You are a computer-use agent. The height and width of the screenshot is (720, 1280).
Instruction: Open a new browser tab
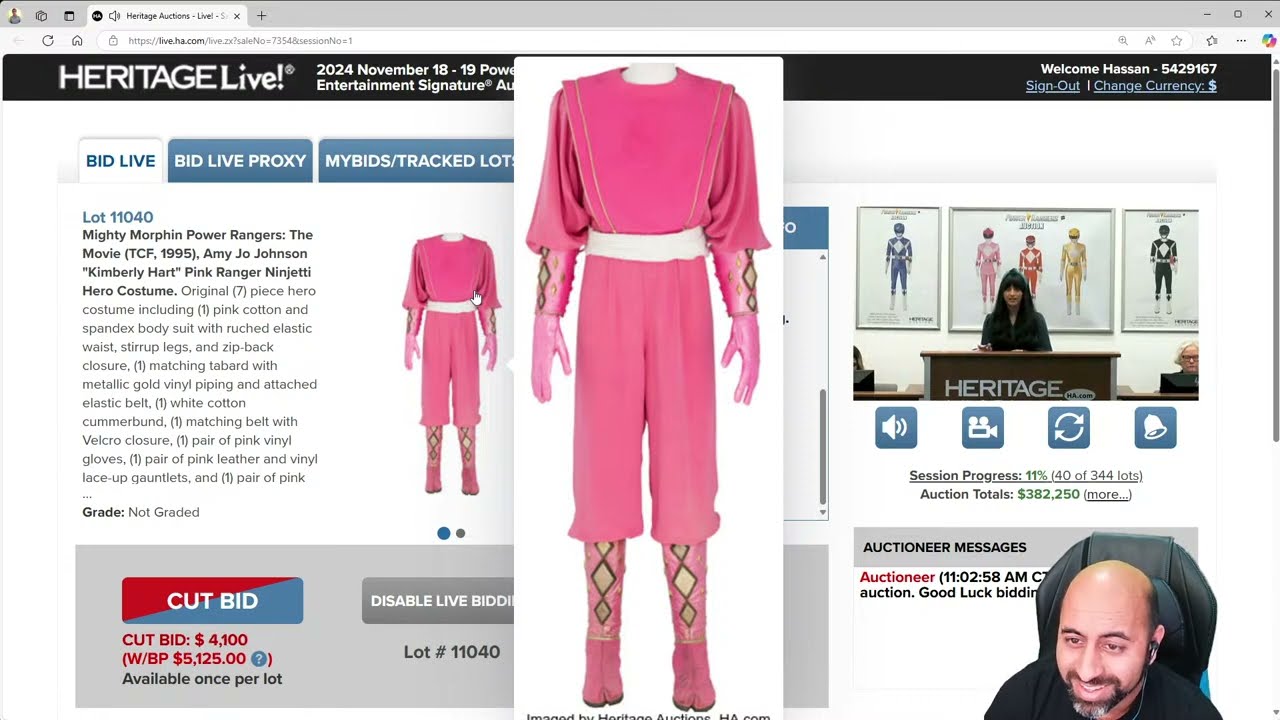click(262, 16)
